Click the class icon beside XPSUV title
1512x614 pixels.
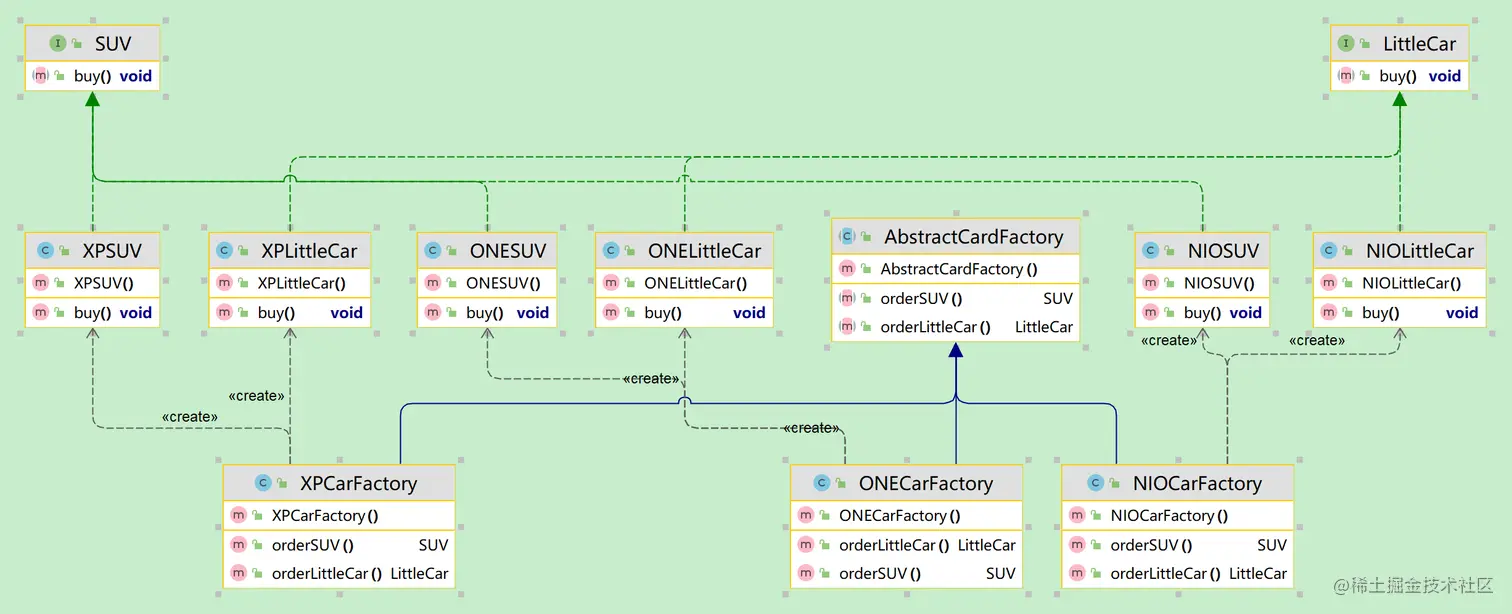tap(45, 251)
